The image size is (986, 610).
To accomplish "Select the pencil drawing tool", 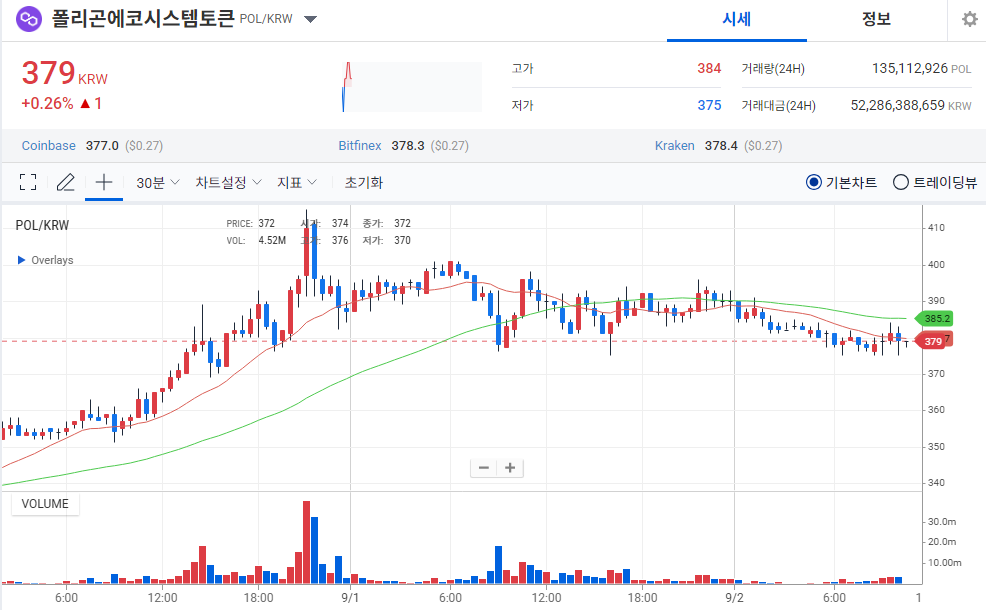I will pyautogui.click(x=66, y=182).
